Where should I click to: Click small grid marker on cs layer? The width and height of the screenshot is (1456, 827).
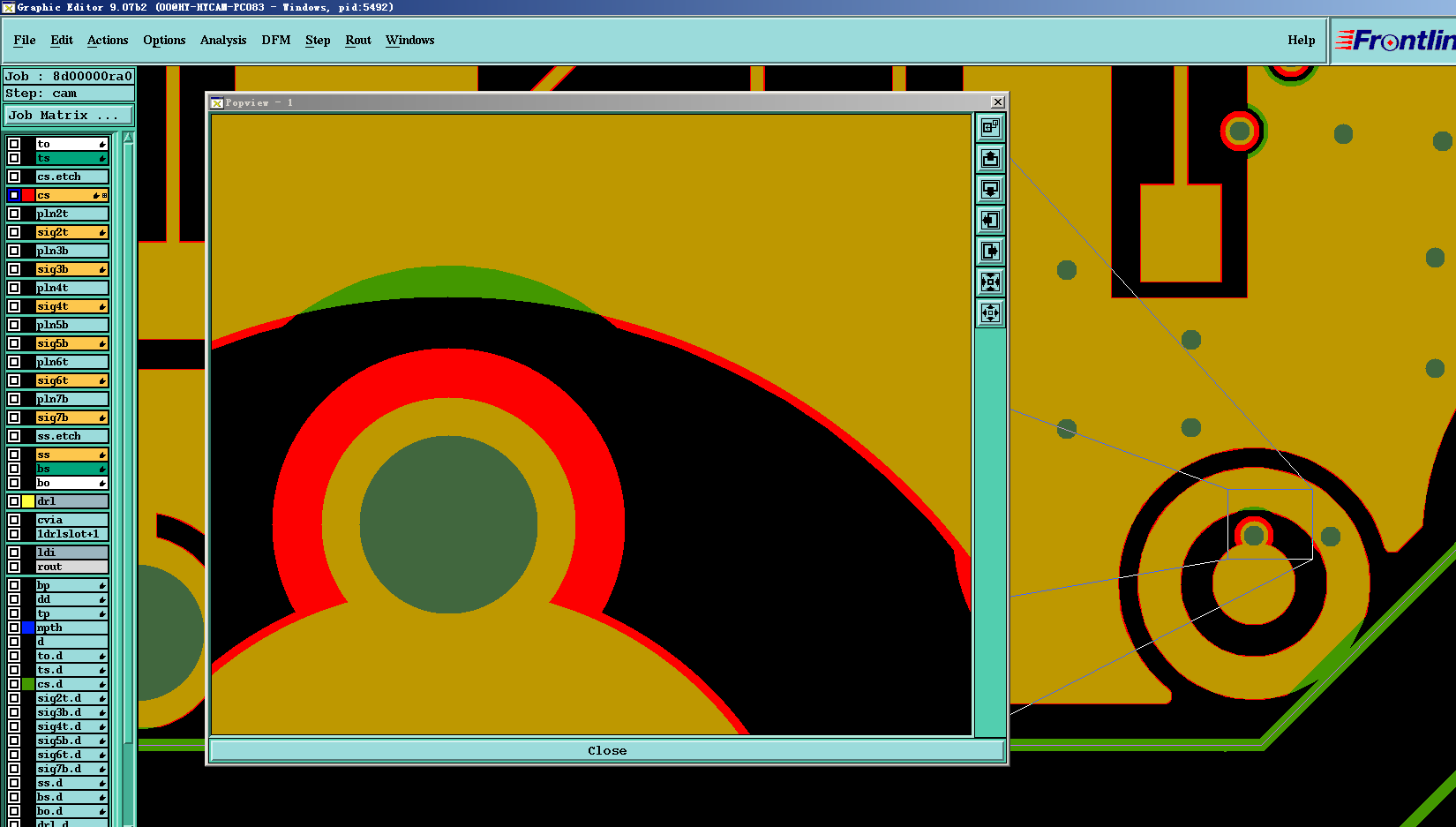pos(105,196)
